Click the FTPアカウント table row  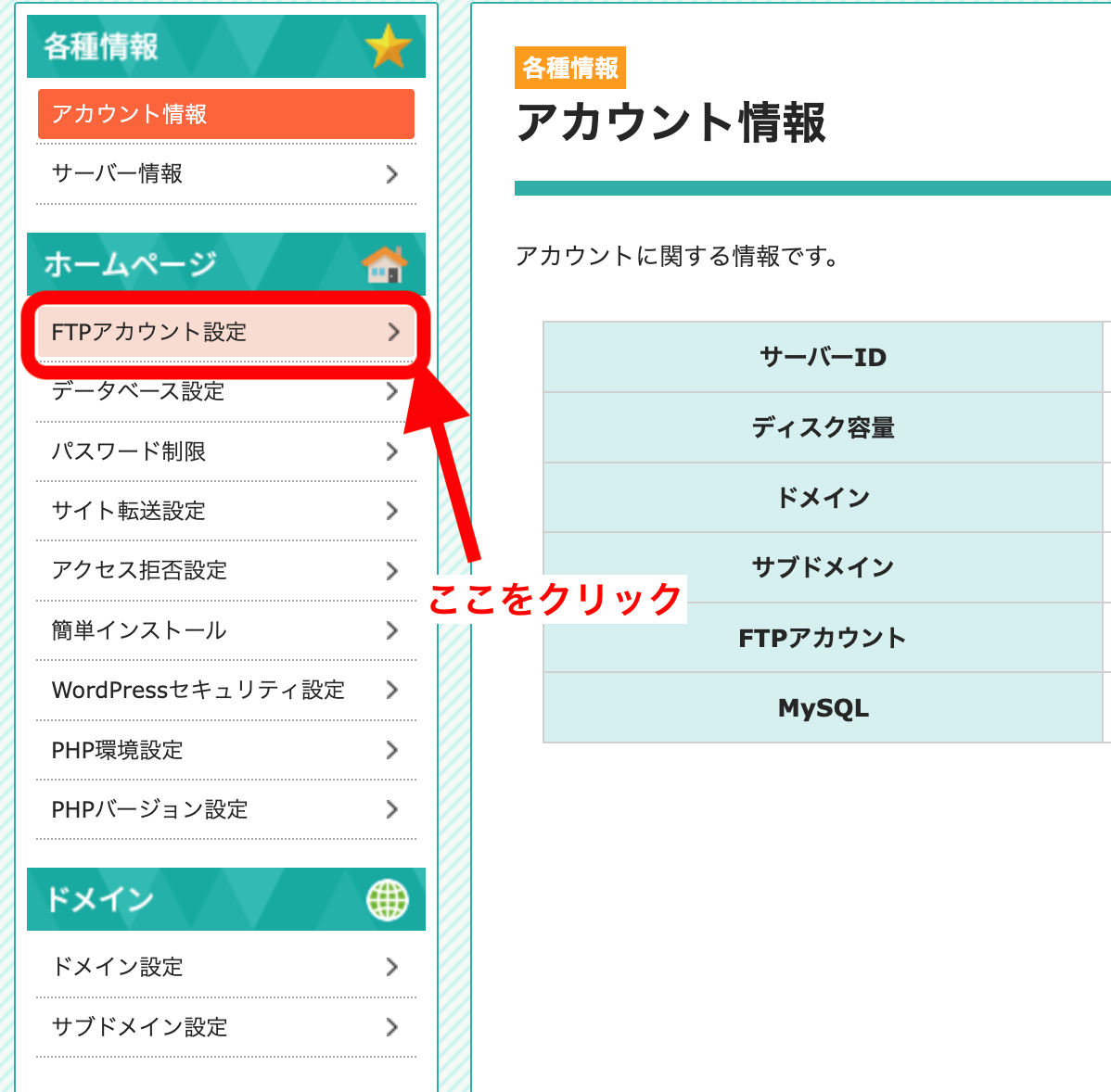823,637
